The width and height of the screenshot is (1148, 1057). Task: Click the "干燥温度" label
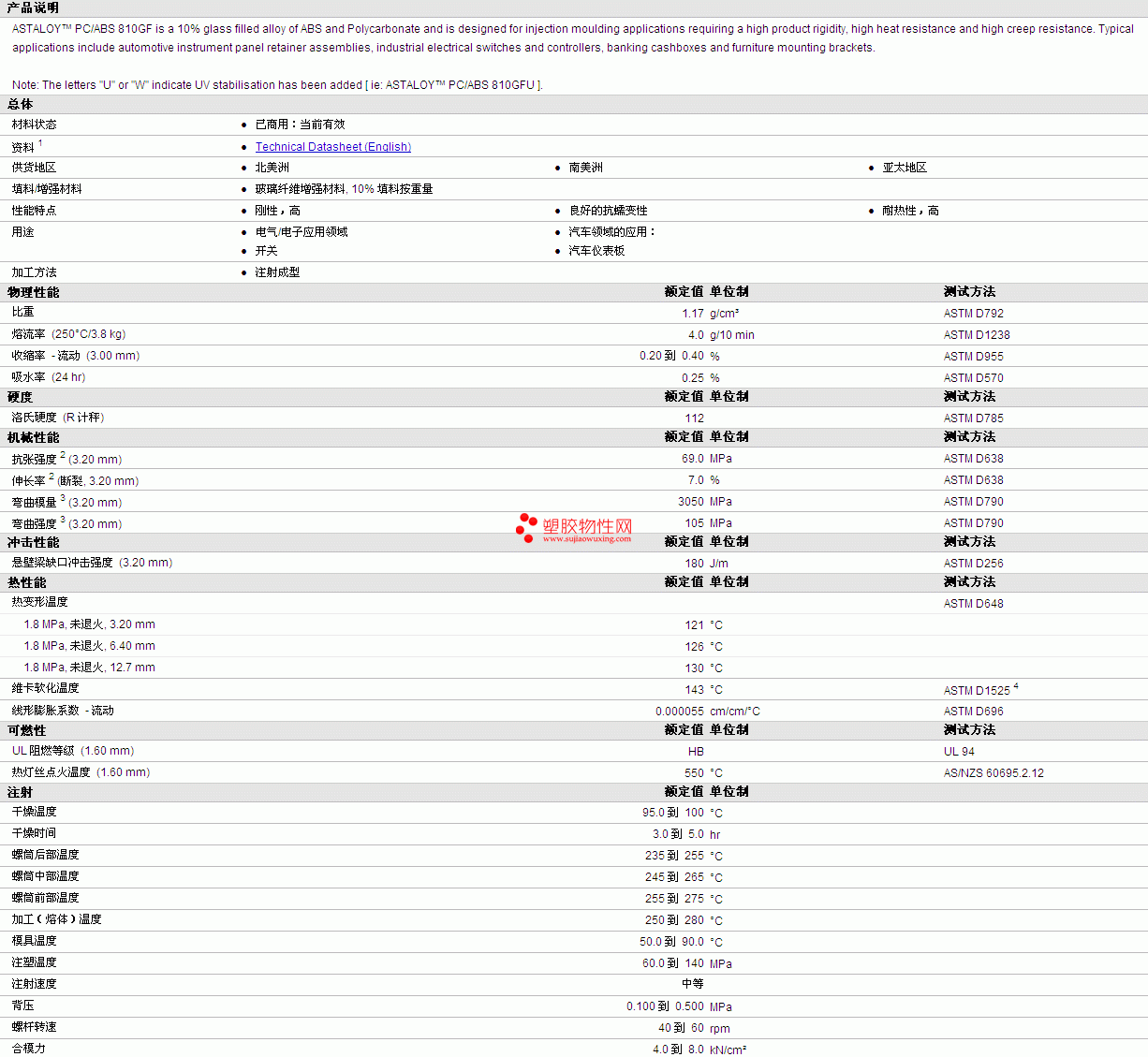34,812
